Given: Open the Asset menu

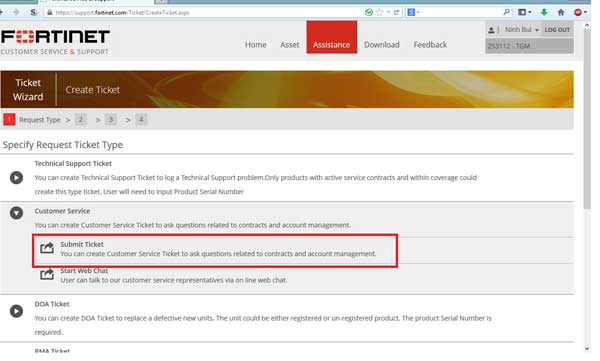Looking at the screenshot, I should 290,45.
